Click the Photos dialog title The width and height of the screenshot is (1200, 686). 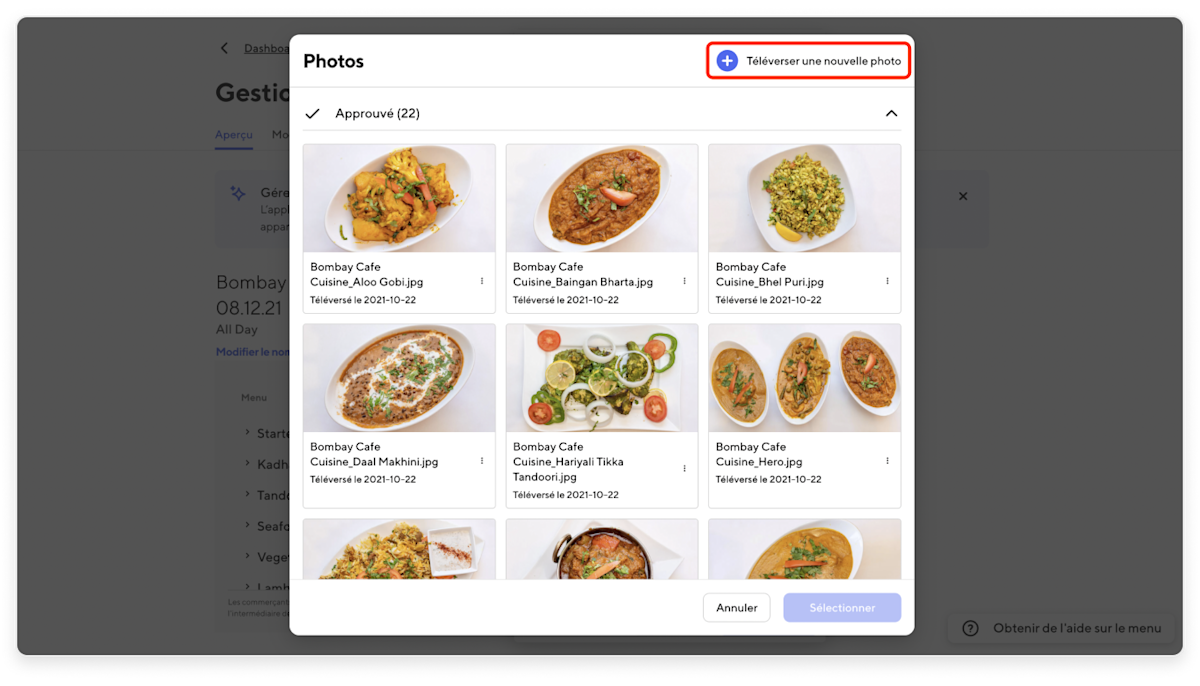pyautogui.click(x=334, y=61)
